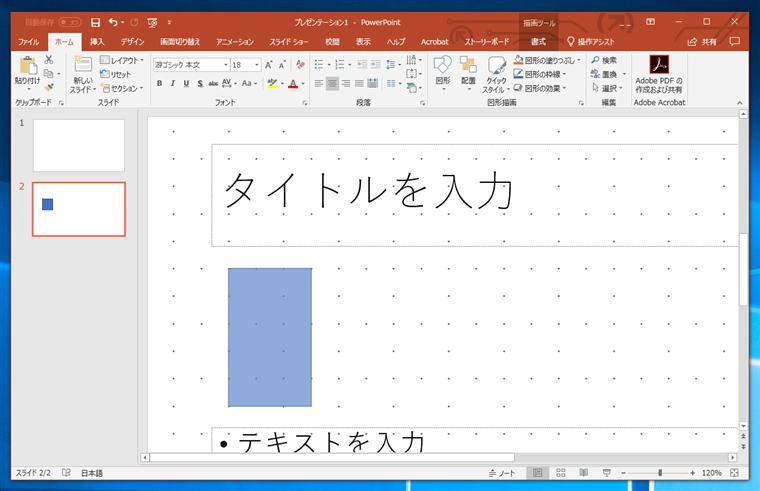Screen dimensions: 760x491
Task: Open the line spacing options
Action: tap(393, 64)
